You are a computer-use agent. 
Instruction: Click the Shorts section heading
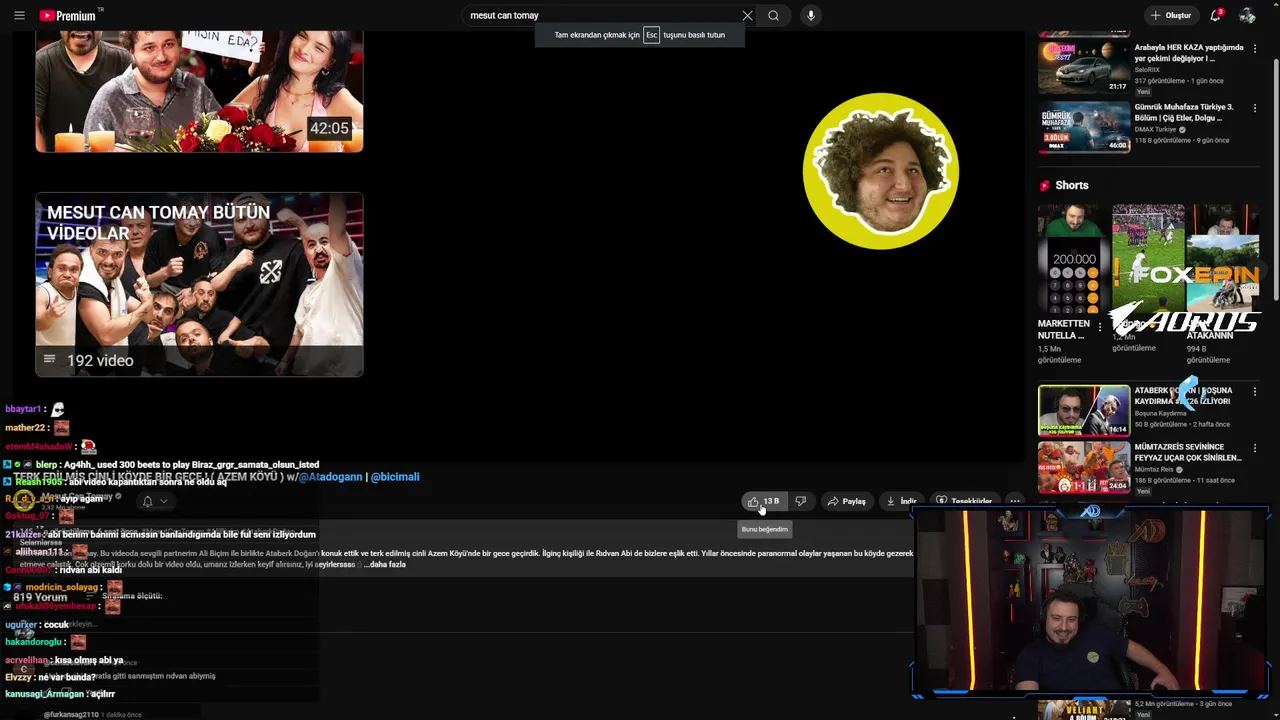pyautogui.click(x=1071, y=185)
